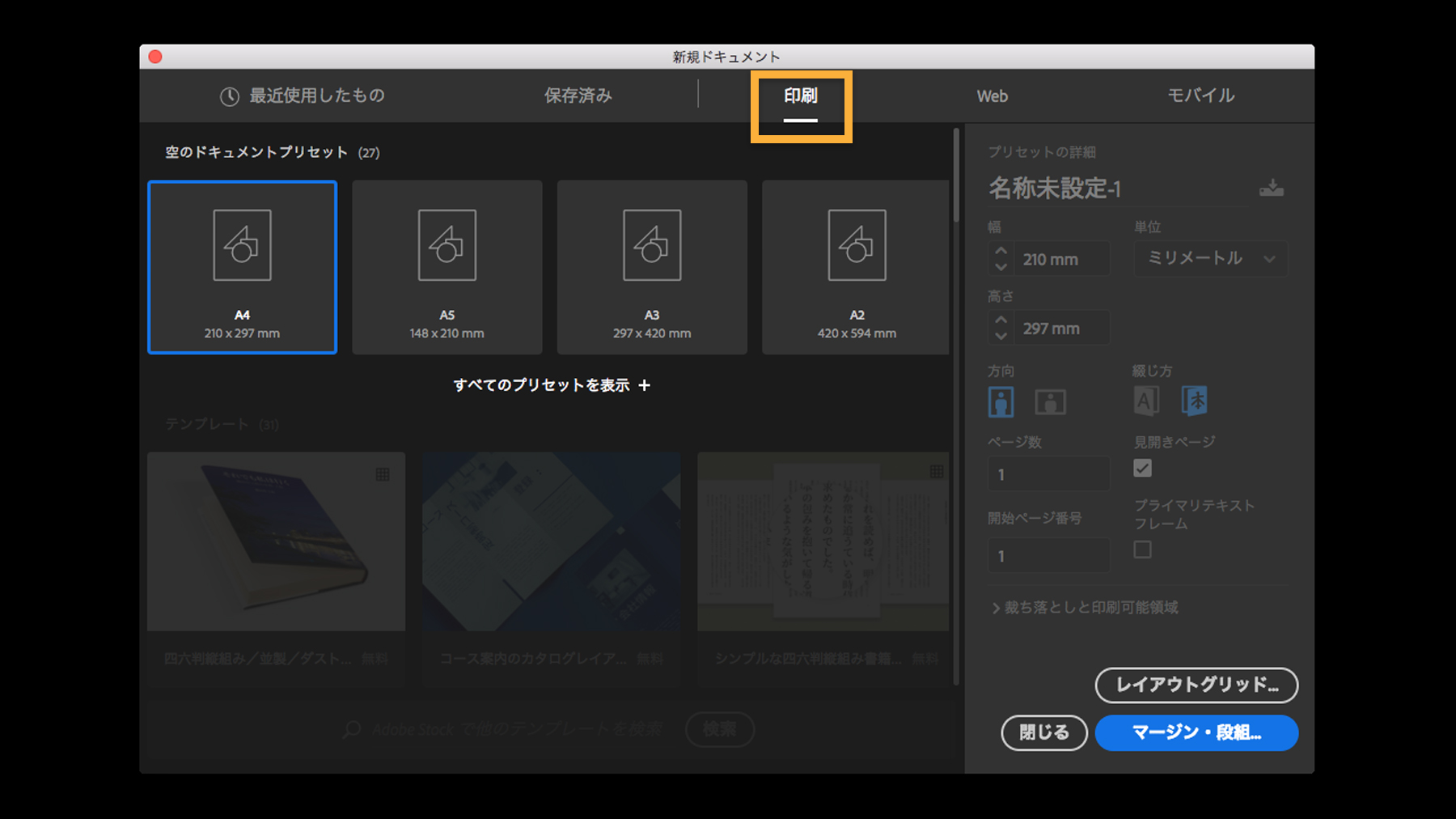Click the preset list vertical scrollbar
The width and height of the screenshot is (1456, 819).
pos(956,174)
